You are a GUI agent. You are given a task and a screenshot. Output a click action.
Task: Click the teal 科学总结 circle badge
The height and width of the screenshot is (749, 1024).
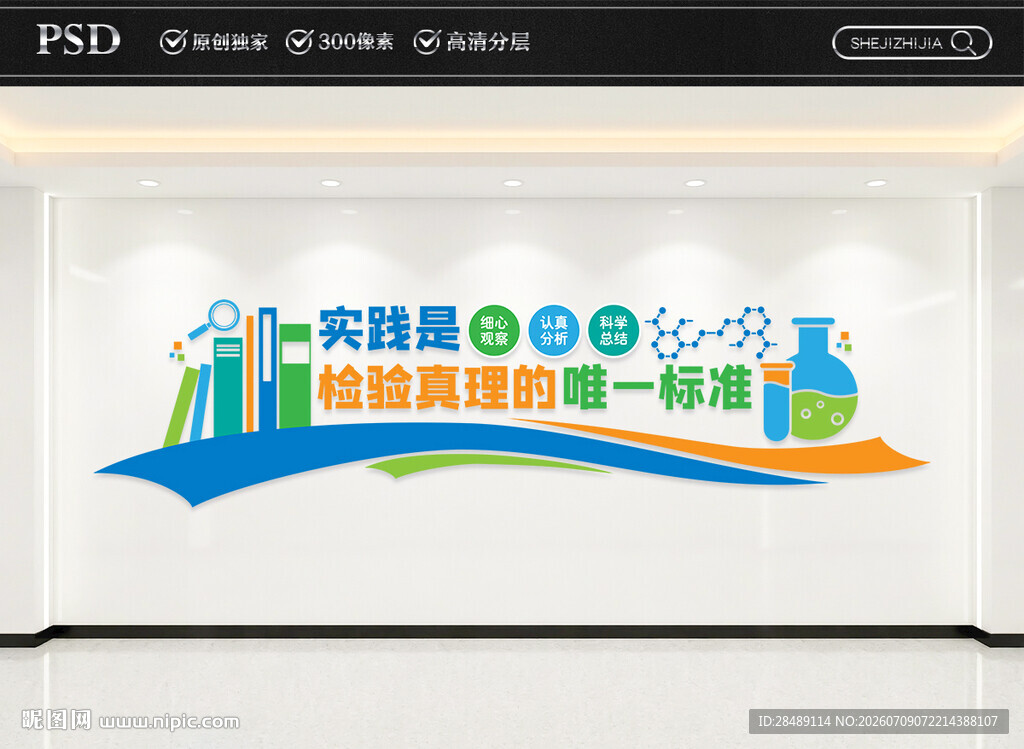(613, 330)
